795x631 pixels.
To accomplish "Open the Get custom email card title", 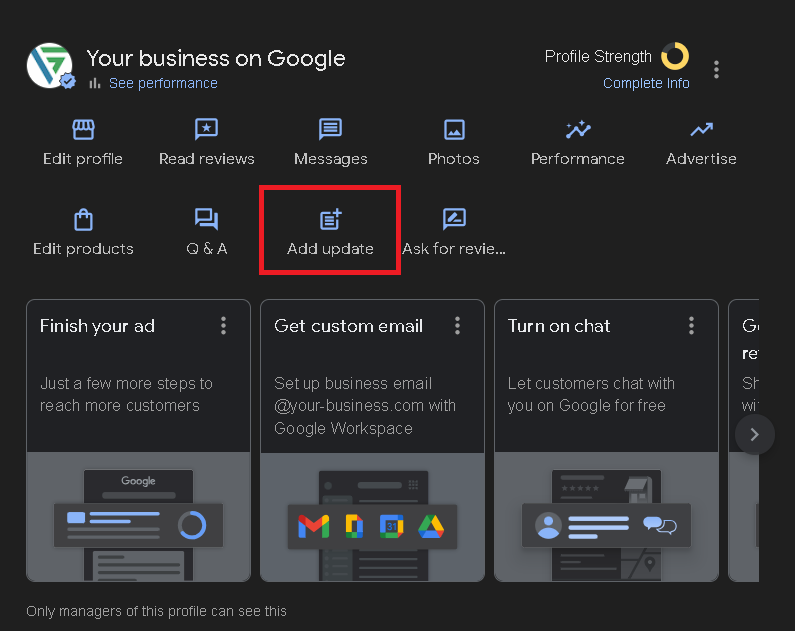I will point(348,326).
